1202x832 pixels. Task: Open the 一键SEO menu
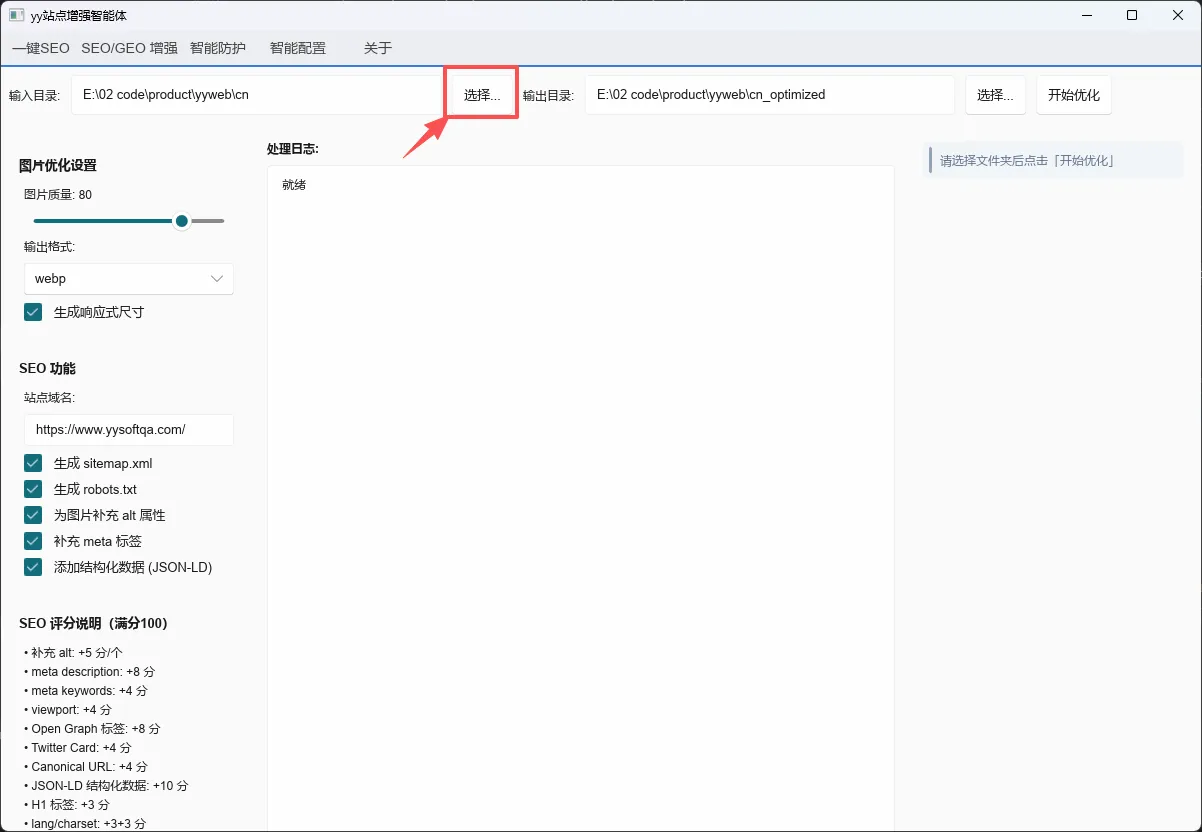click(41, 48)
